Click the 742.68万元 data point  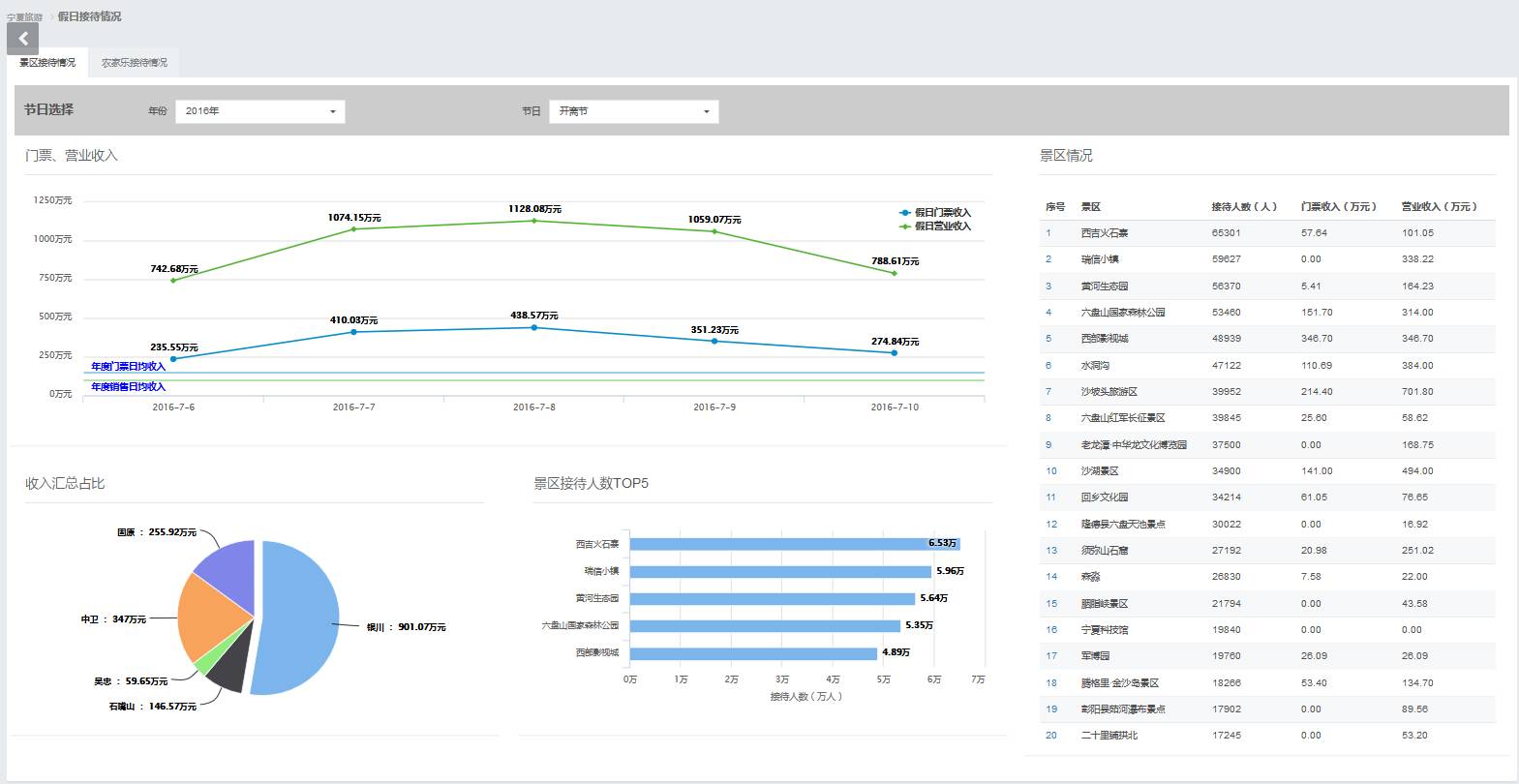tap(173, 281)
